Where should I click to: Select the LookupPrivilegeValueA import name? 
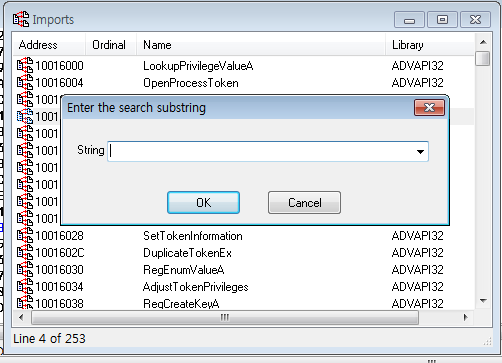coord(198,66)
